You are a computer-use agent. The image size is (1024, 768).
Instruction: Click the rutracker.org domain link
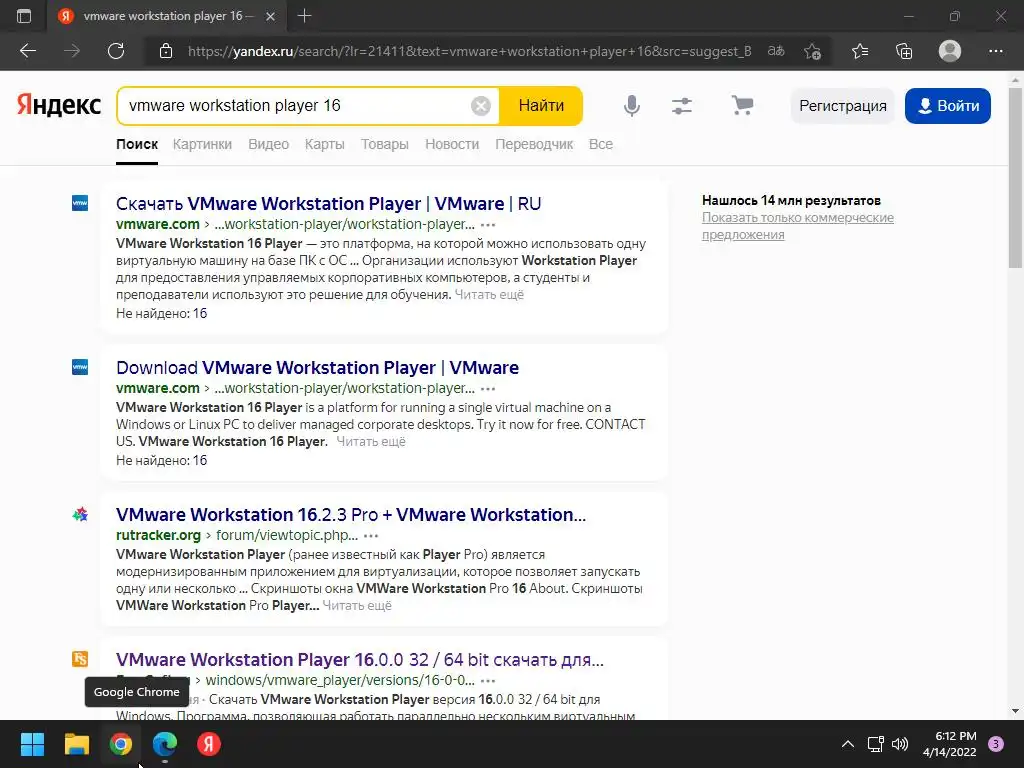point(158,536)
